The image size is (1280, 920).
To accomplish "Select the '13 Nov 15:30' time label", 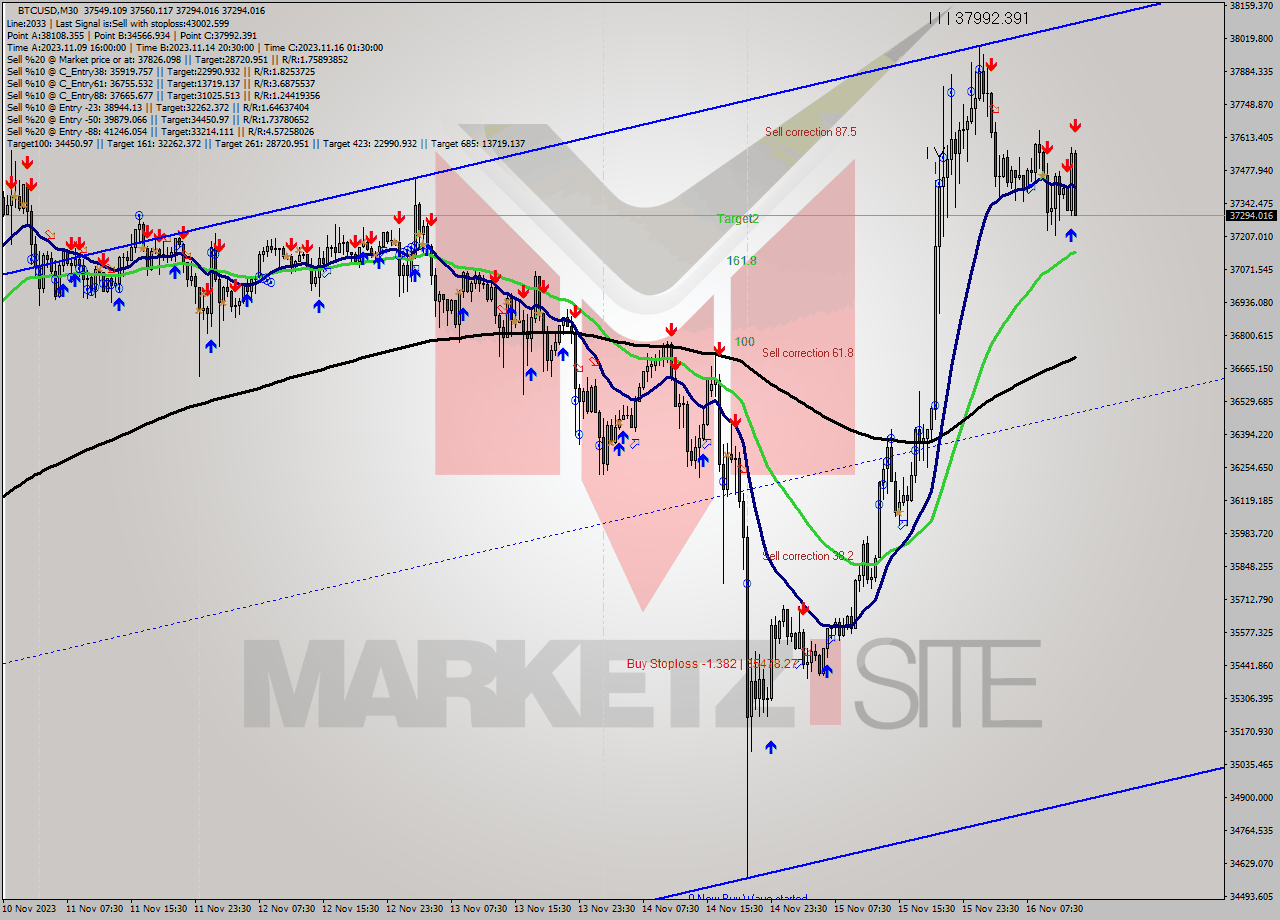I will [543, 909].
